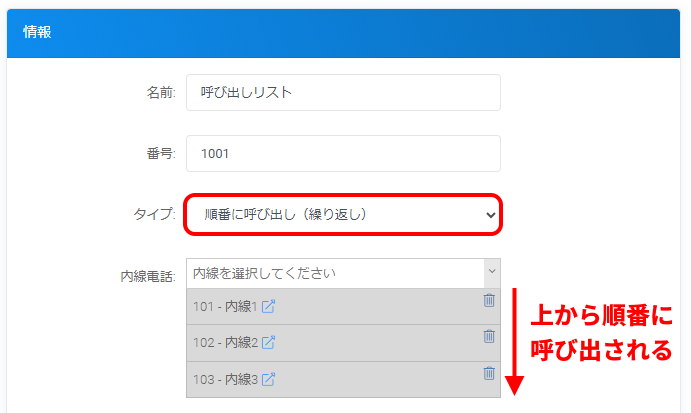691x413 pixels.
Task: Open the タイプ dropdown showing 順番に呼び出し
Action: pyautogui.click(x=343, y=215)
